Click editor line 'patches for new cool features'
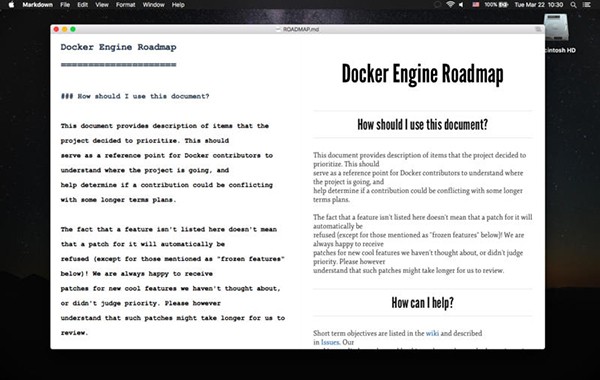 point(170,289)
